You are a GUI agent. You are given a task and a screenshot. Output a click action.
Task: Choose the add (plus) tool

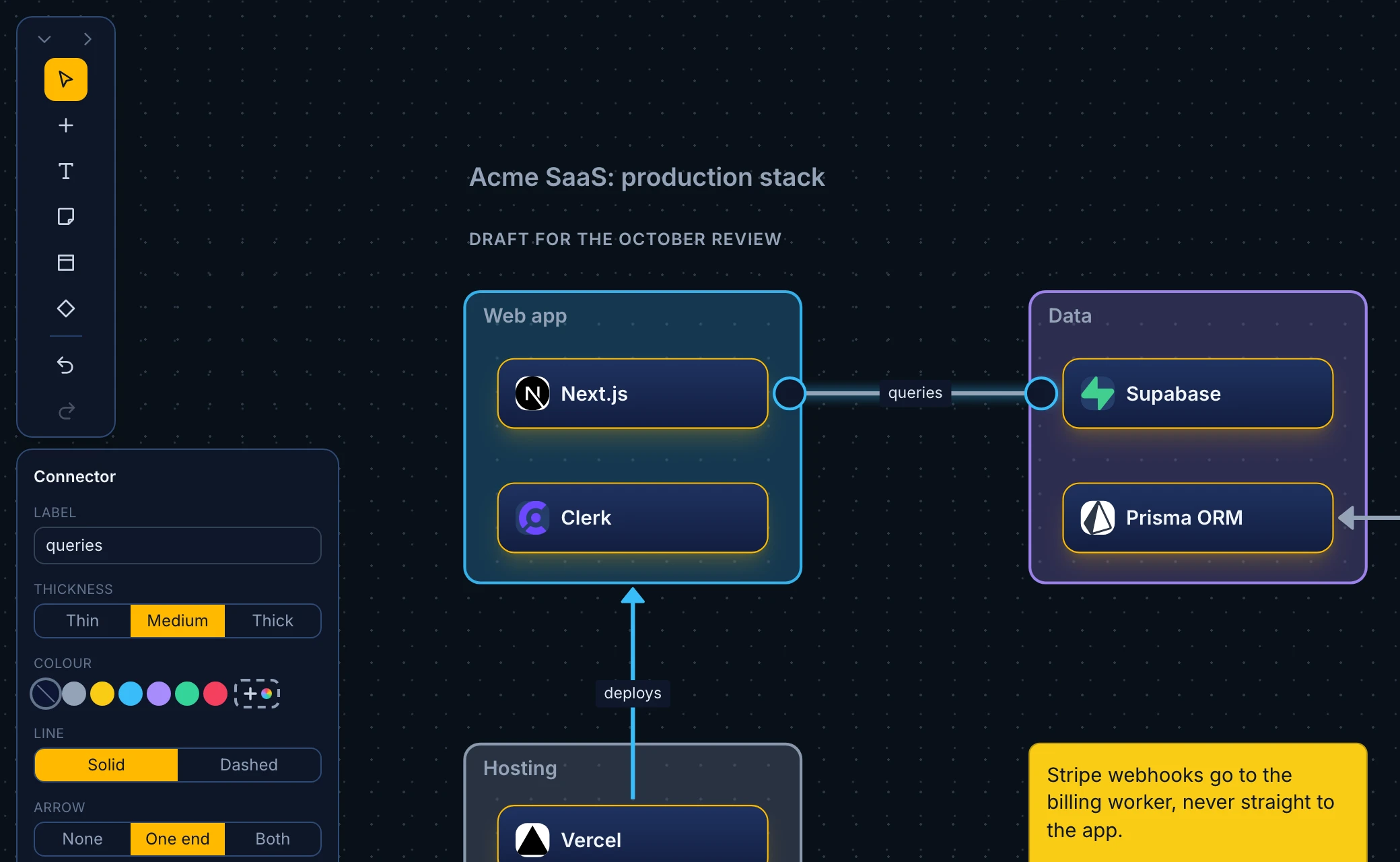coord(66,125)
